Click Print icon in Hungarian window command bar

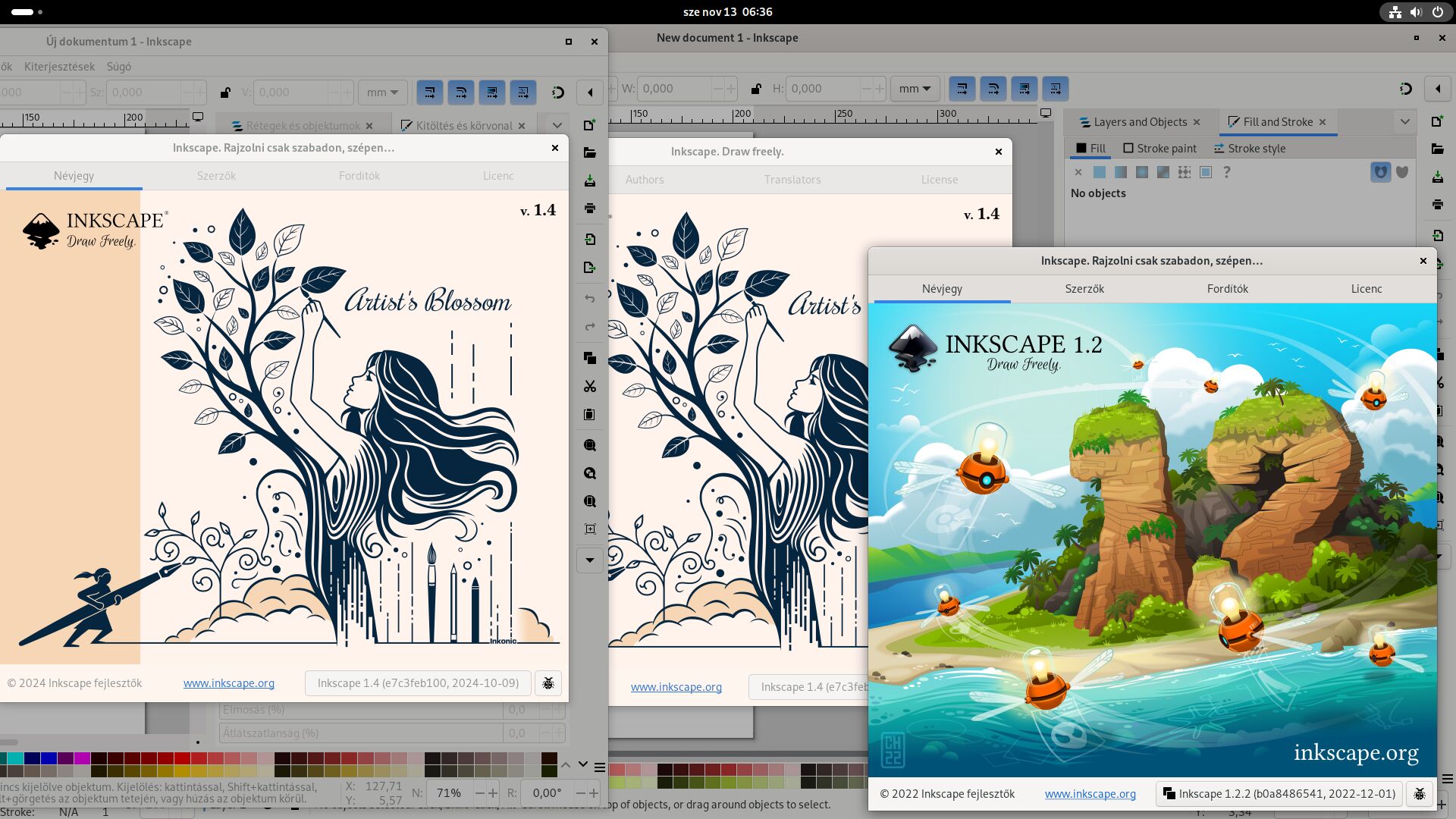coord(590,208)
